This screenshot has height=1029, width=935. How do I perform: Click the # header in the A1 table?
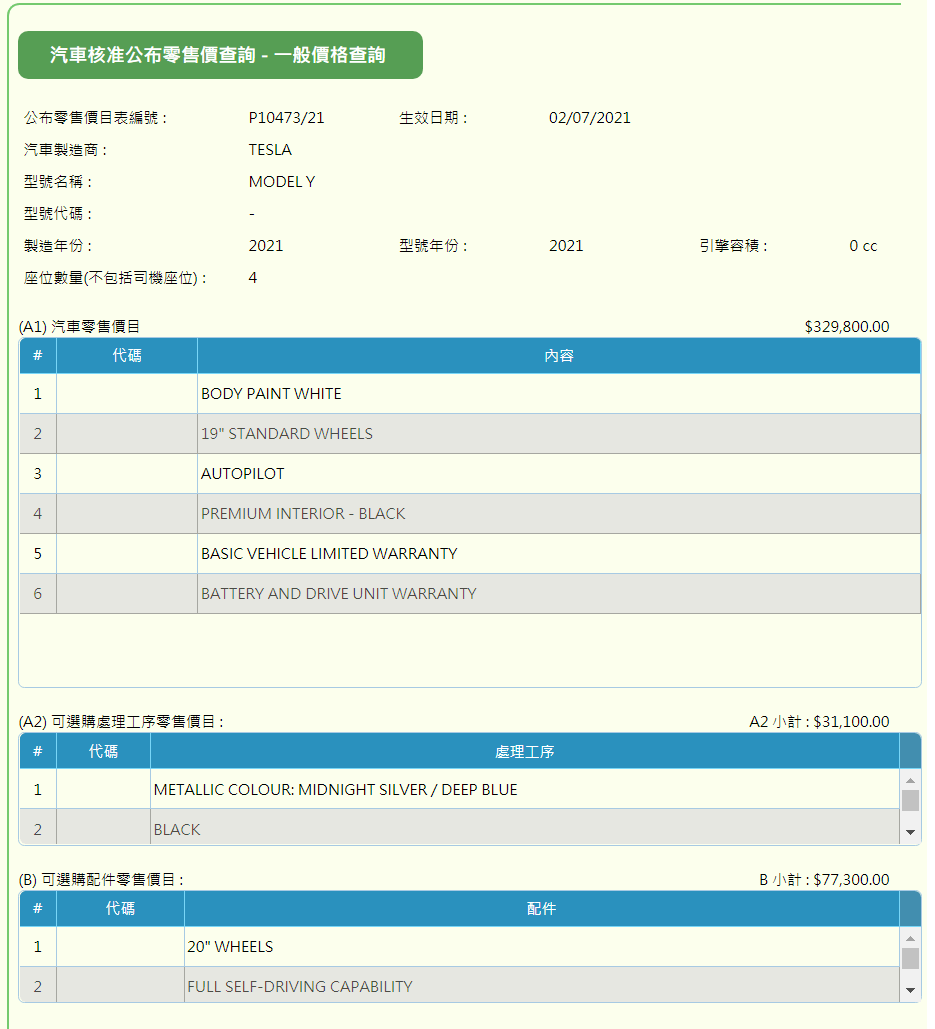[38, 356]
